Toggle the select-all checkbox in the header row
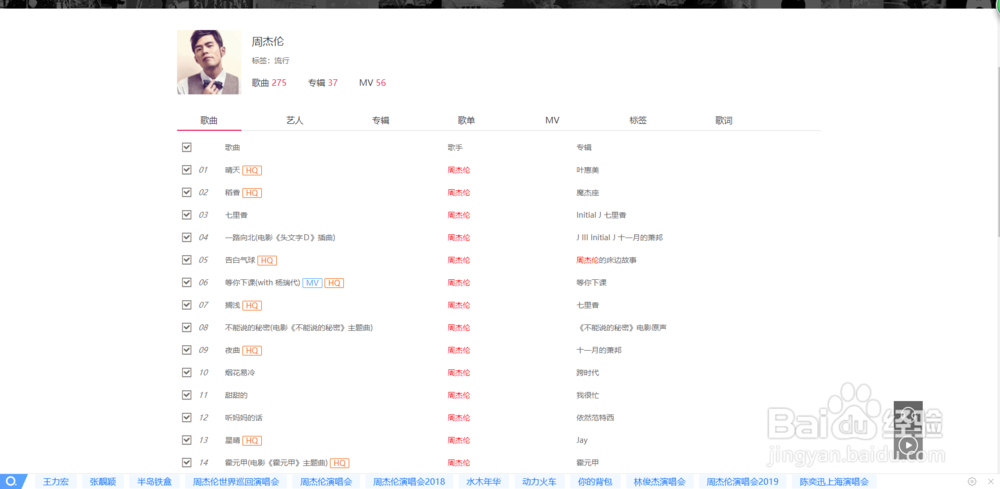Viewport: 1000px width, 489px height. (x=187, y=147)
